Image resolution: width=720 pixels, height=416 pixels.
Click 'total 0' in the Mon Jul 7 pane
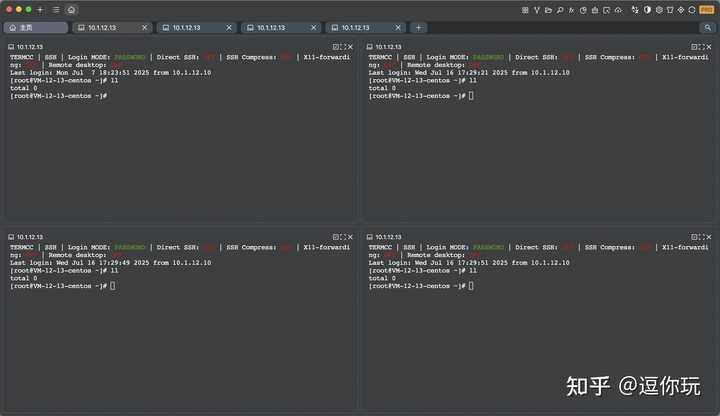[x=24, y=88]
